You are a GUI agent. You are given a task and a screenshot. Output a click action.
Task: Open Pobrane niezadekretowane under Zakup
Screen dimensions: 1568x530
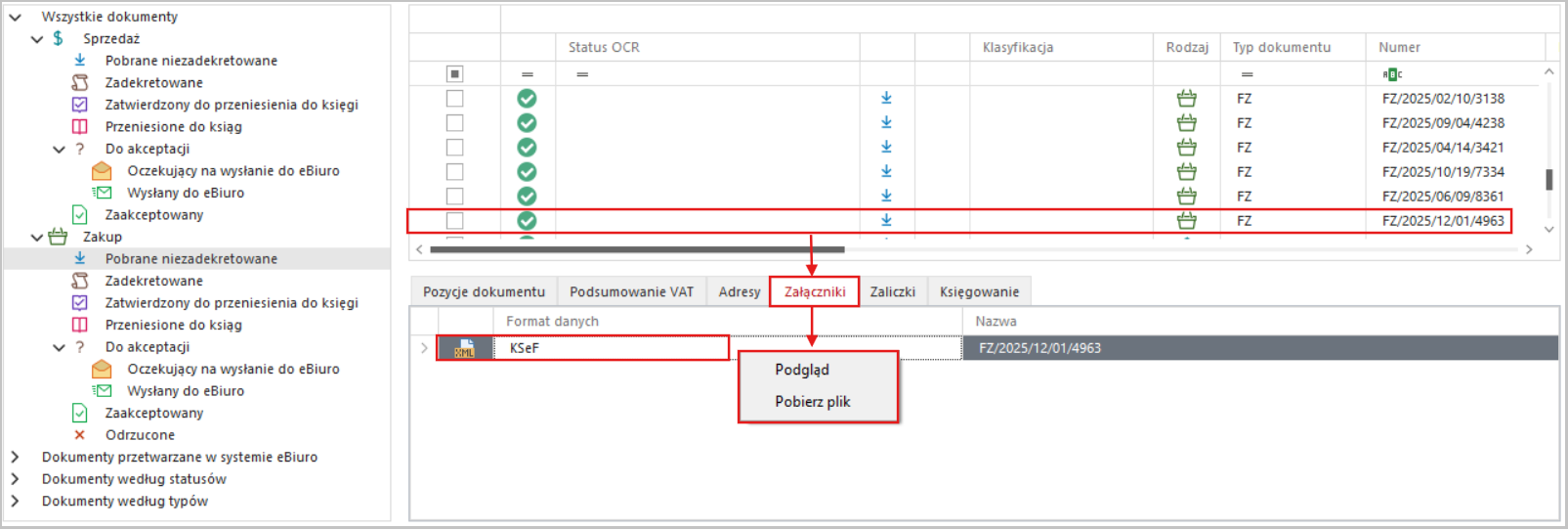coord(191,259)
